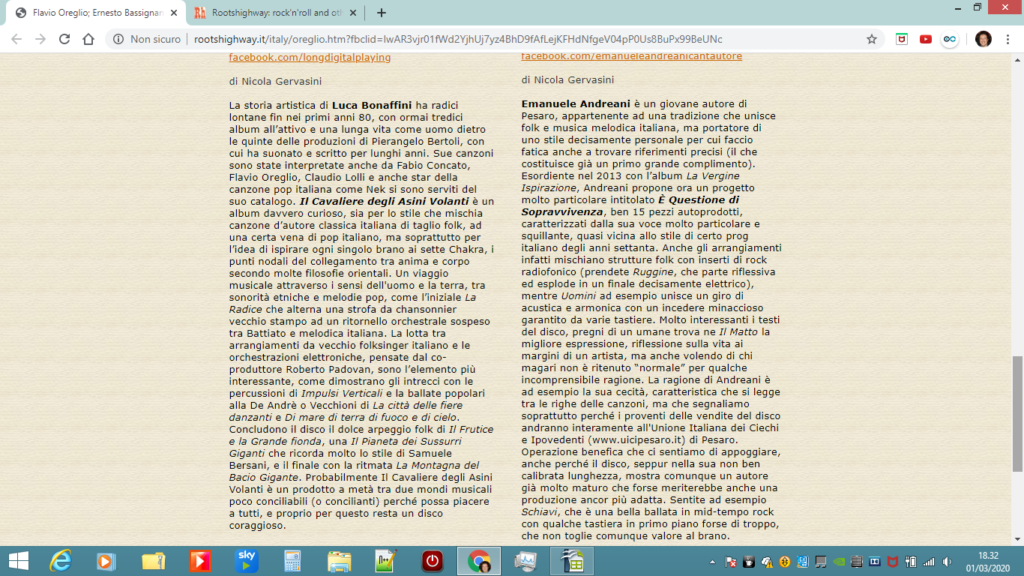1024x576 pixels.
Task: Bookmark this page with the star icon
Action: [x=871, y=39]
